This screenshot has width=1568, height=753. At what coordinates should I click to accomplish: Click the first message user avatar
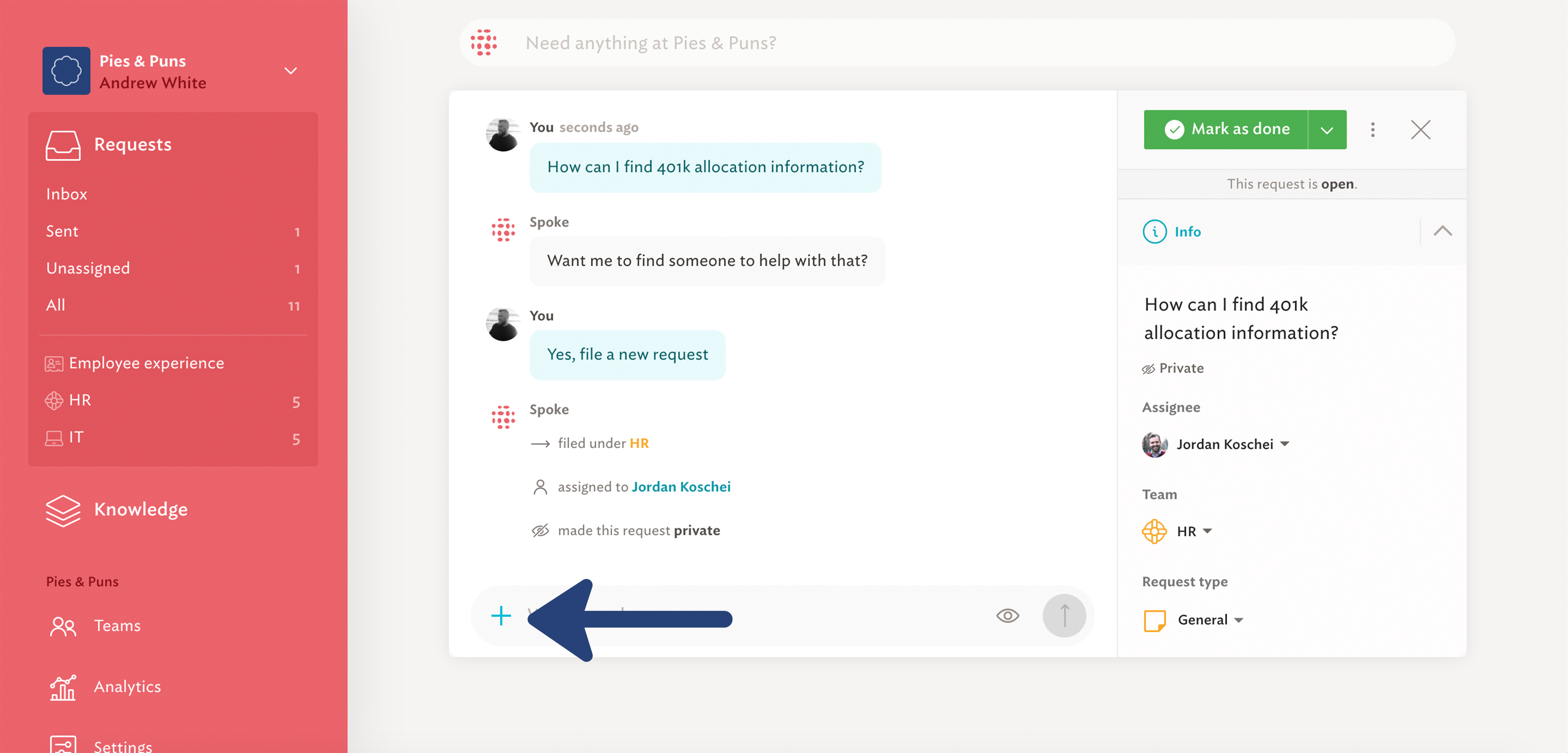503,134
